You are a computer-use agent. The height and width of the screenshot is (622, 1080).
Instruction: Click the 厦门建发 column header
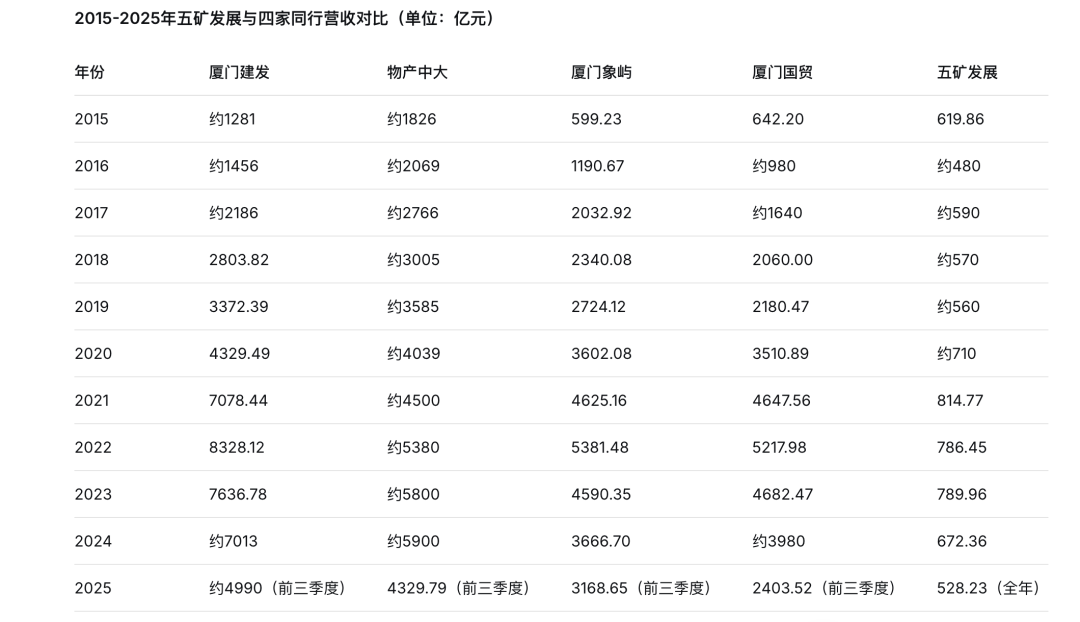click(x=239, y=72)
